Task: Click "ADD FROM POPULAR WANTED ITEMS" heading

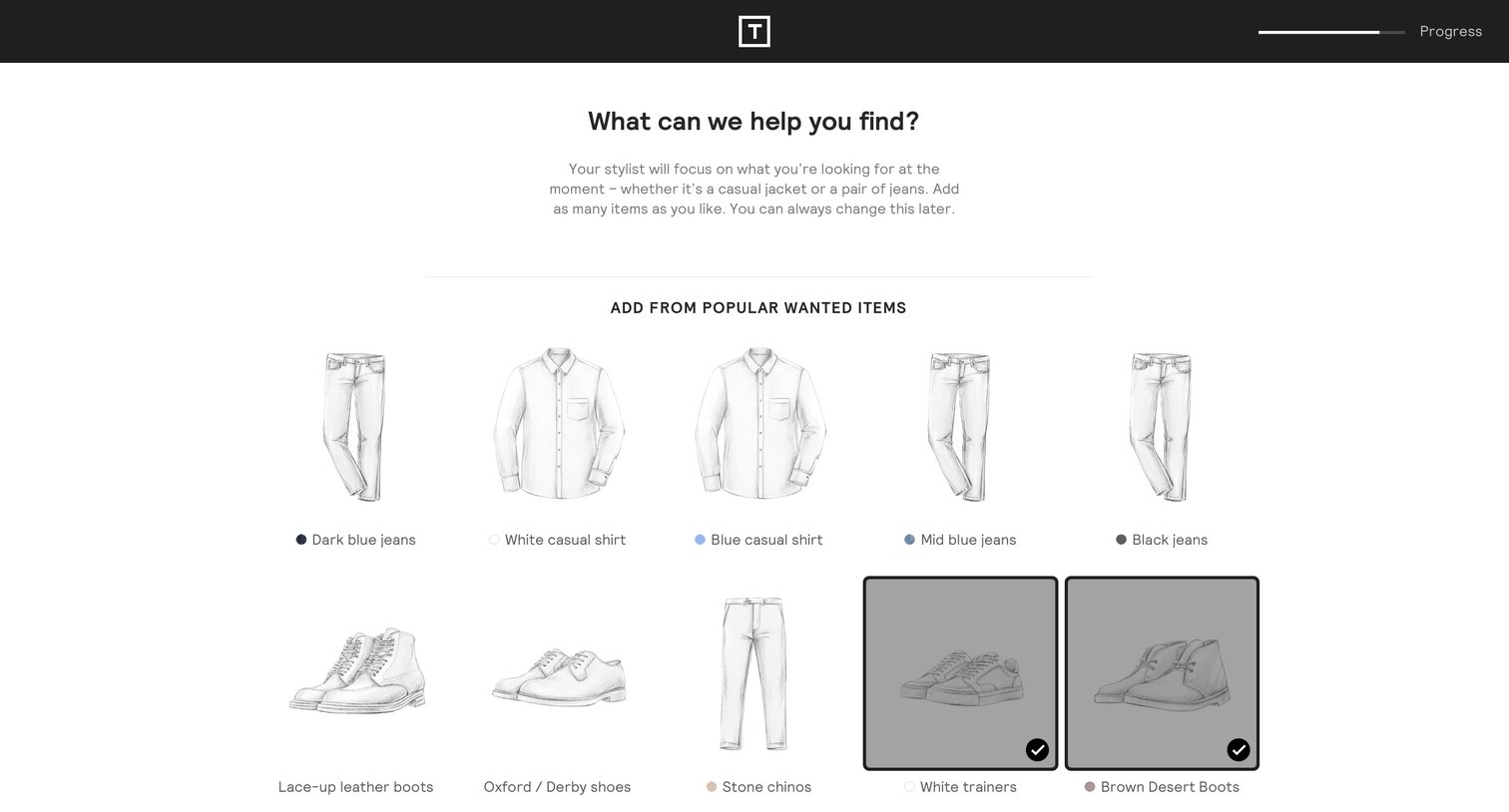Action: [x=758, y=308]
